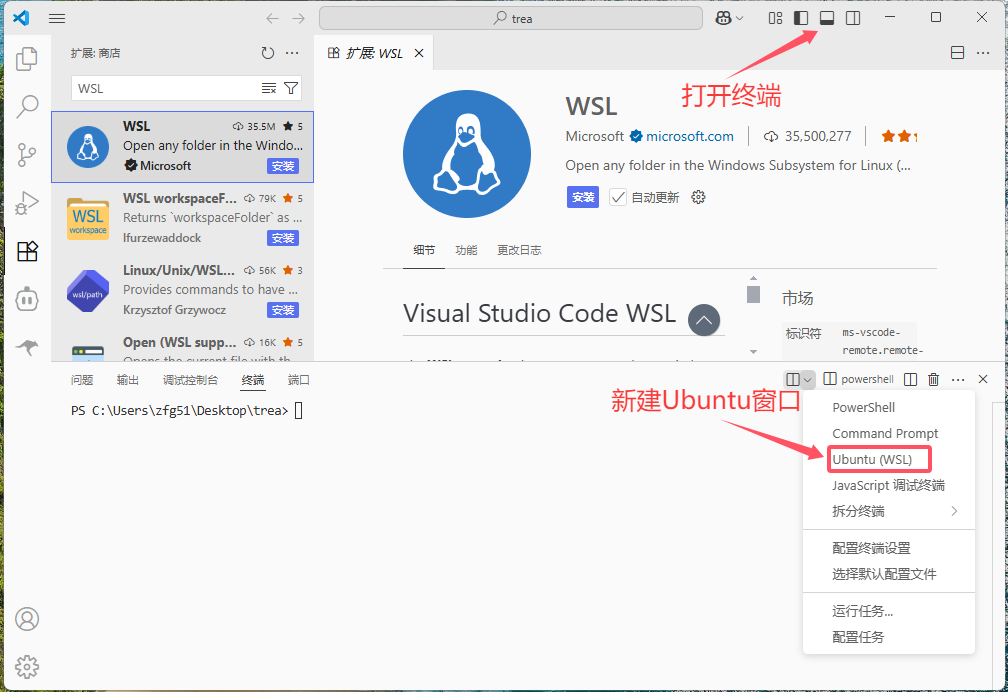Screen dimensions: 1008x692
Task: Select 配置任务 menu item
Action: coord(889,637)
